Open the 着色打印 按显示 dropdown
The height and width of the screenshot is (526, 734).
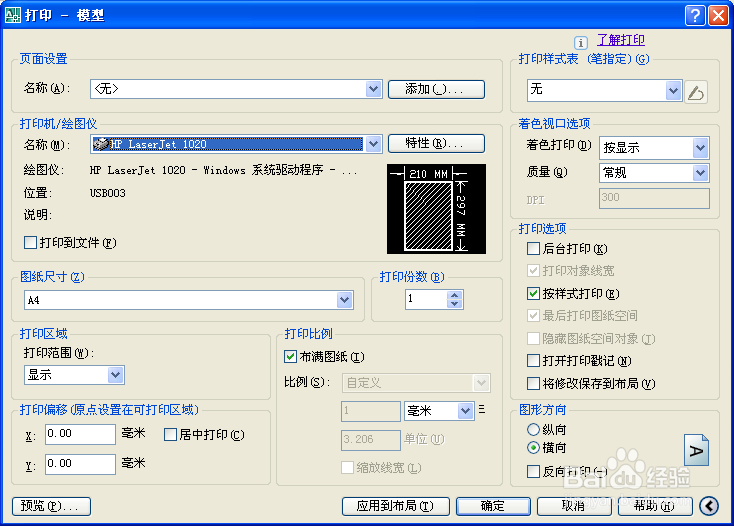pyautogui.click(x=700, y=148)
